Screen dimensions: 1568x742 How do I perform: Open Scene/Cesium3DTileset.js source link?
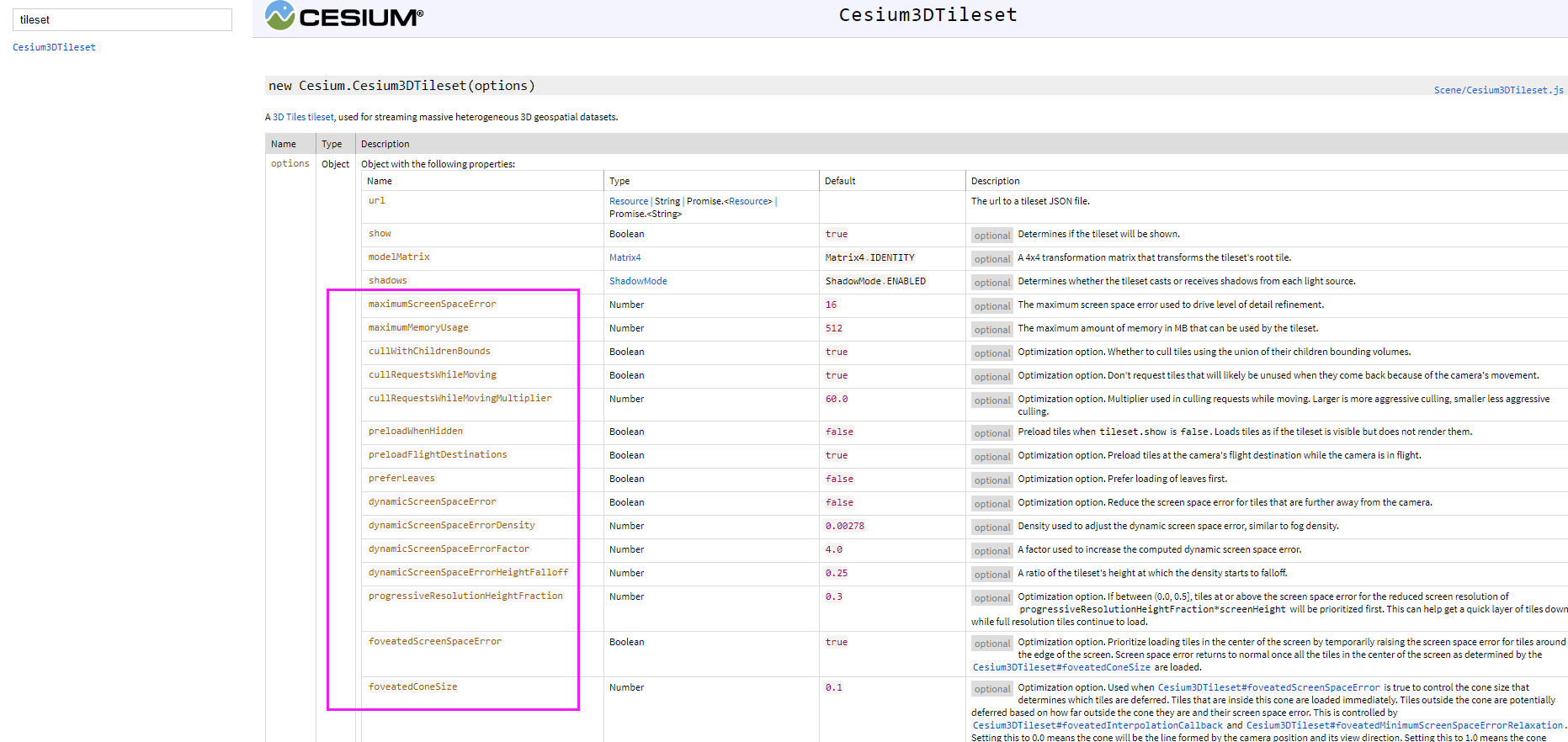point(1498,90)
